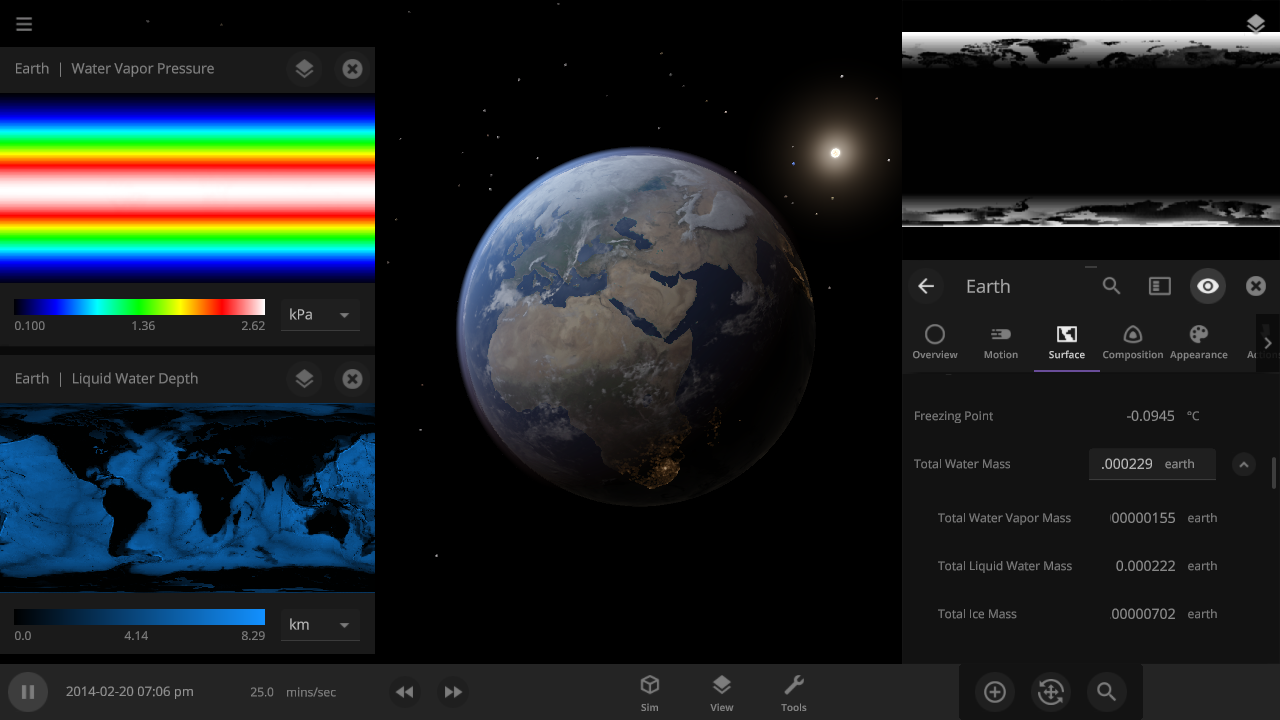
Task: Click the add object plus icon
Action: pyautogui.click(x=994, y=692)
